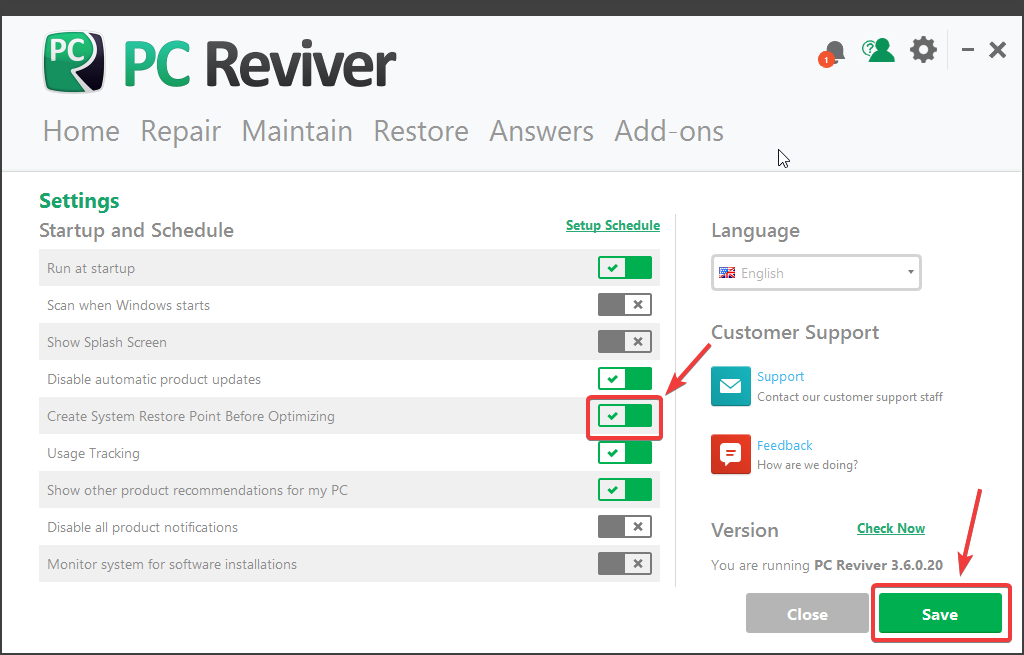Click the 'PC Reviver 3.6.0.20' version text
The height and width of the screenshot is (655, 1024).
(x=878, y=565)
